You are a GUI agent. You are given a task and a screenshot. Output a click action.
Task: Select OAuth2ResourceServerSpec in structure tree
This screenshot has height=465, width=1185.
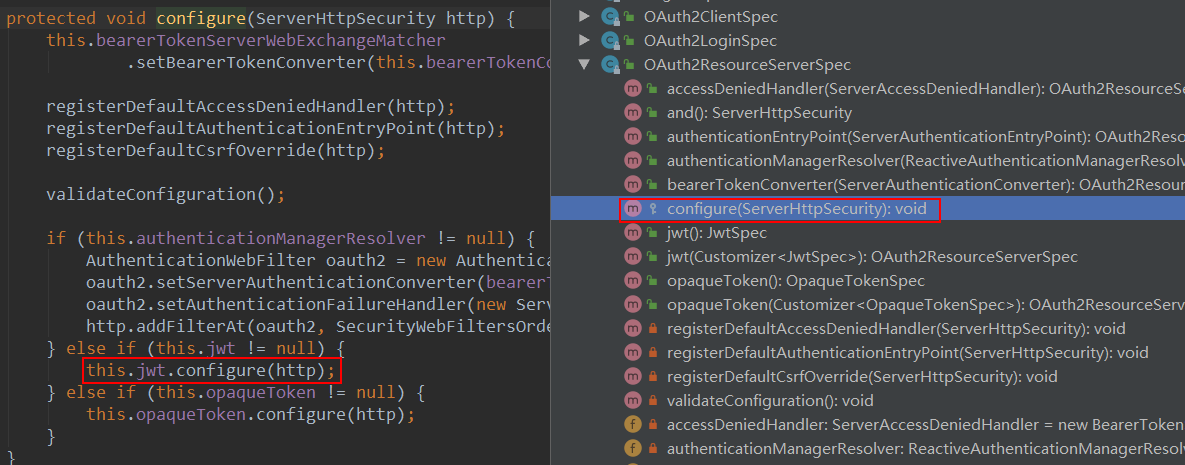[747, 64]
